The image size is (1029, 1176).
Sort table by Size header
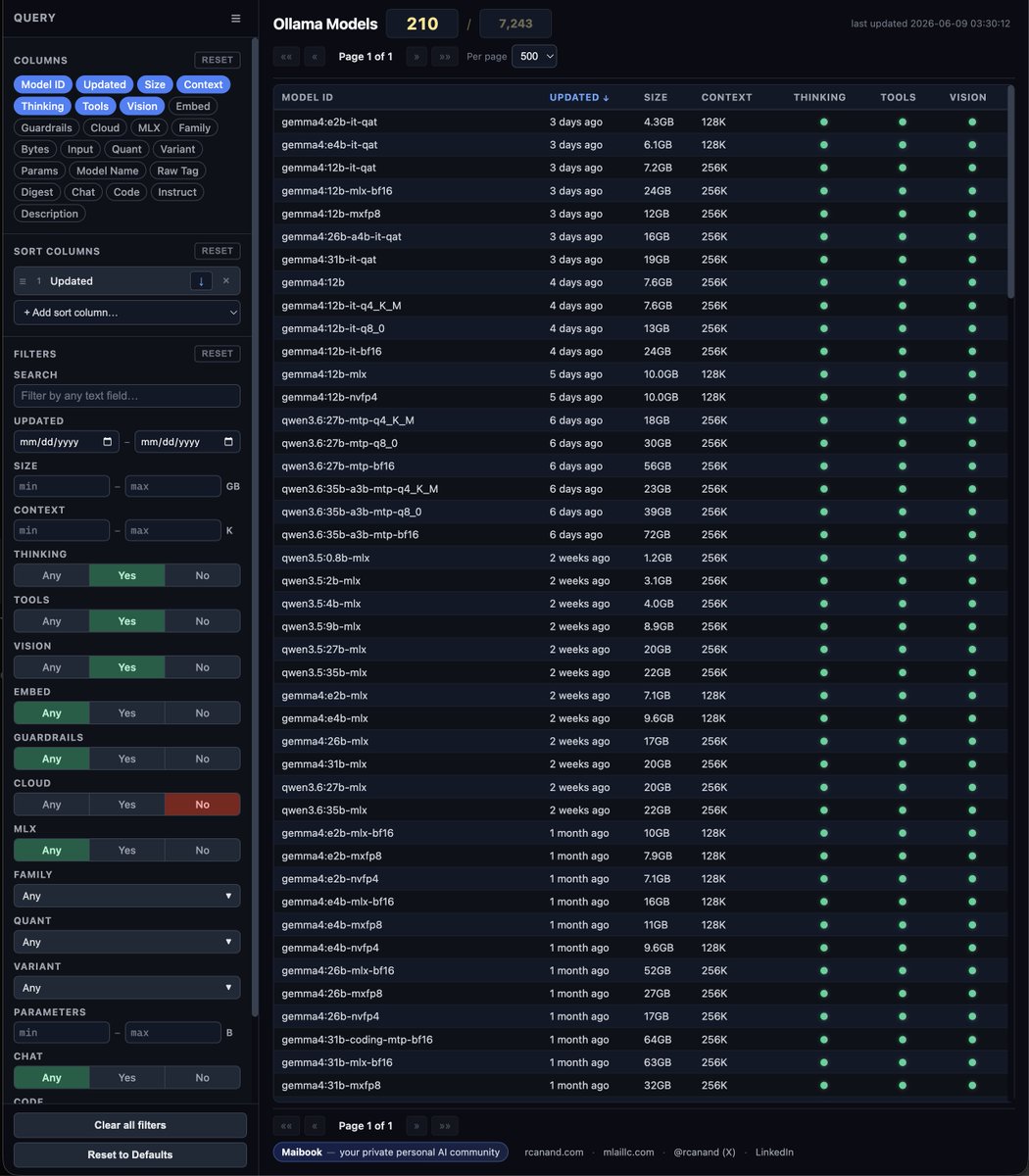pos(656,97)
